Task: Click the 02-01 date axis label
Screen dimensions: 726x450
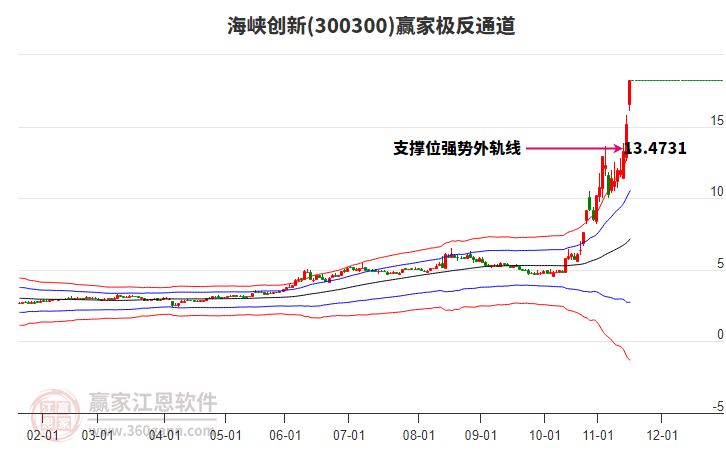Action: (43, 436)
